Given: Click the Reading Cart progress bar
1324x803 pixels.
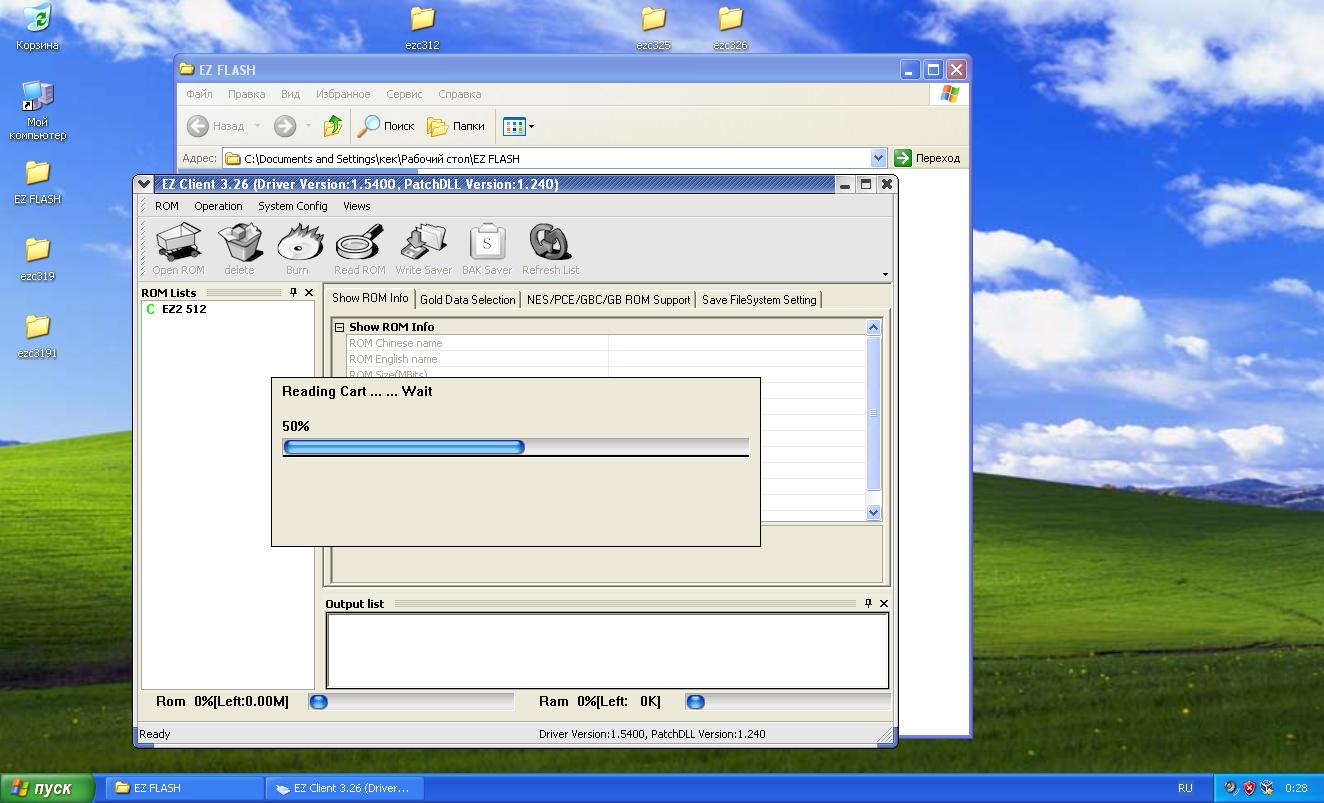Looking at the screenshot, I should pos(515,446).
